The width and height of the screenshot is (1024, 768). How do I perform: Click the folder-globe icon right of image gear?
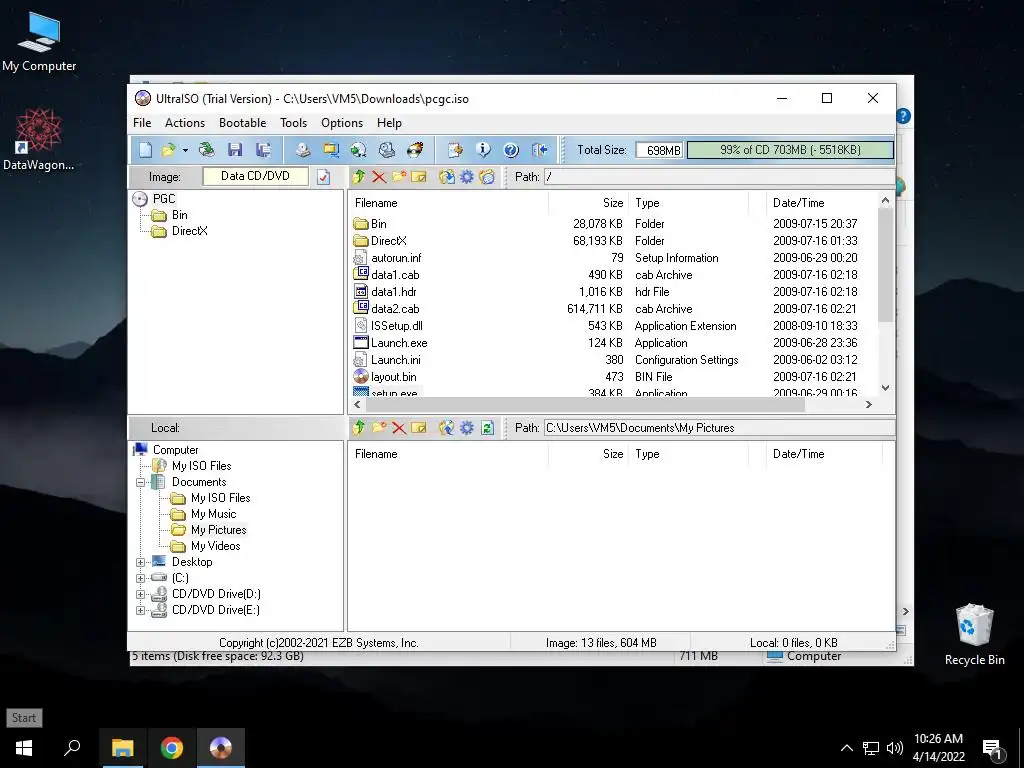pos(487,177)
